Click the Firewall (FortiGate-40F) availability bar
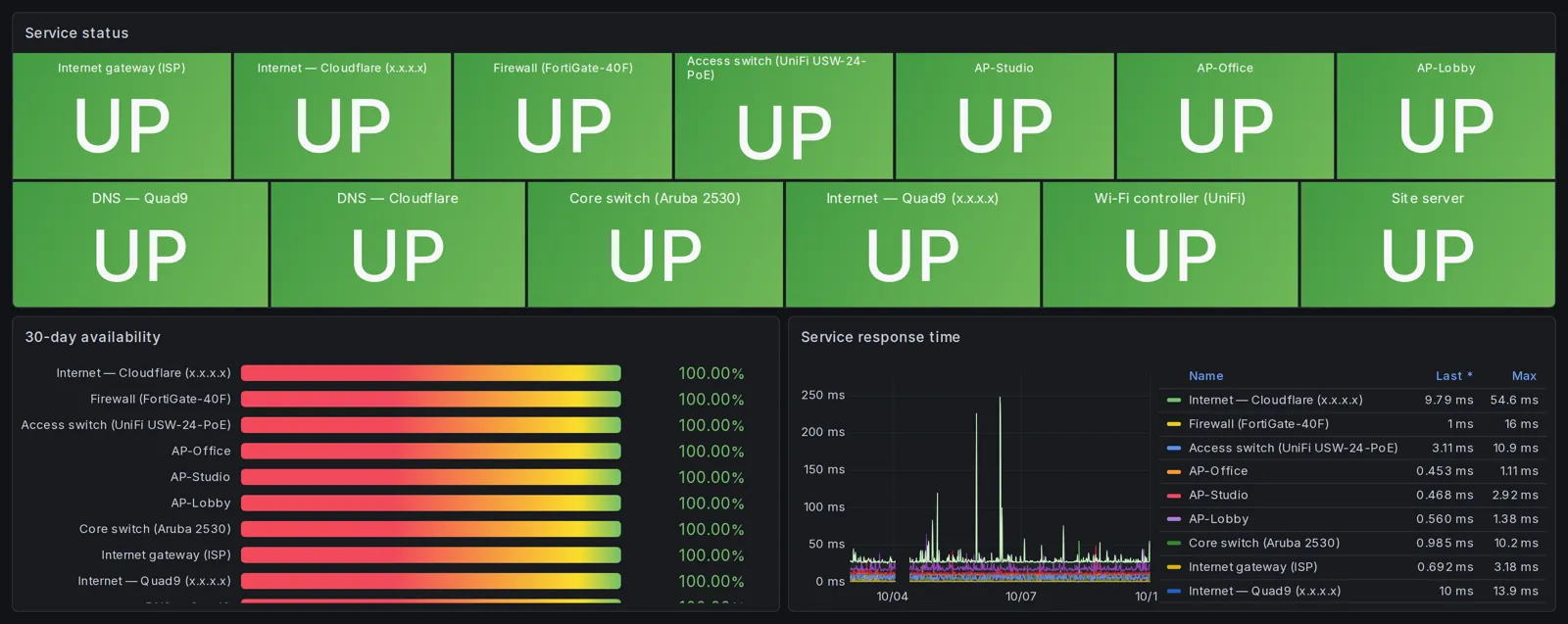 click(x=431, y=399)
